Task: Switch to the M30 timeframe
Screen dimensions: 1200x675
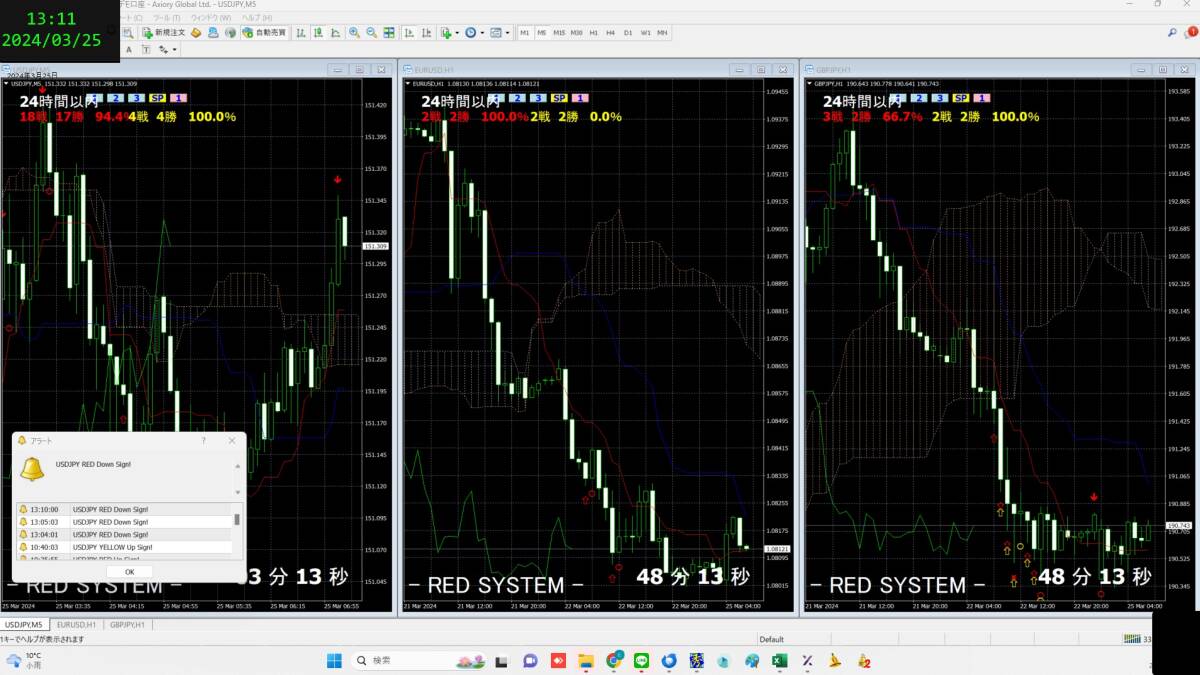Action: (577, 33)
